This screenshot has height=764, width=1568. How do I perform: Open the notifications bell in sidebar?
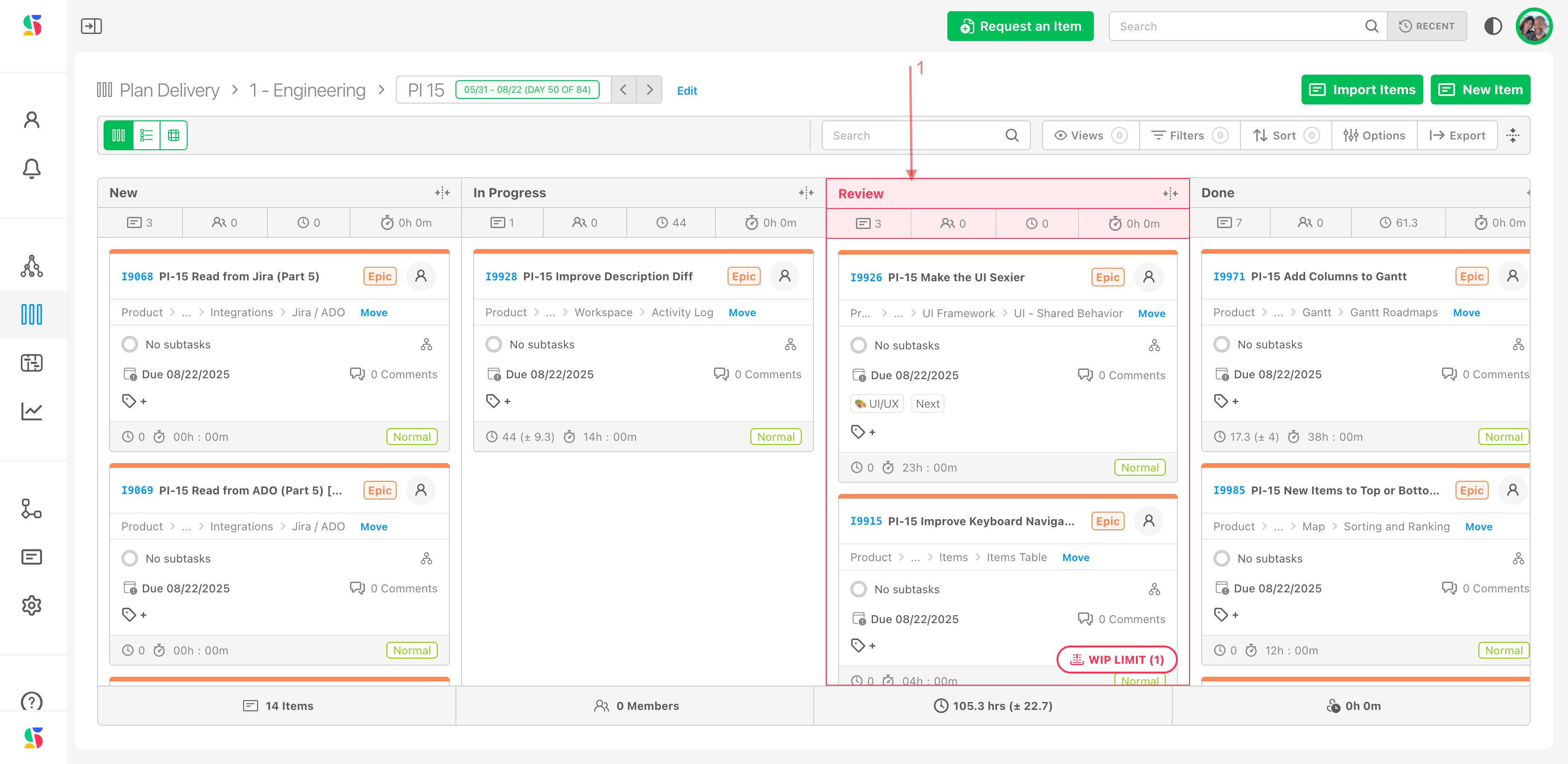point(32,168)
